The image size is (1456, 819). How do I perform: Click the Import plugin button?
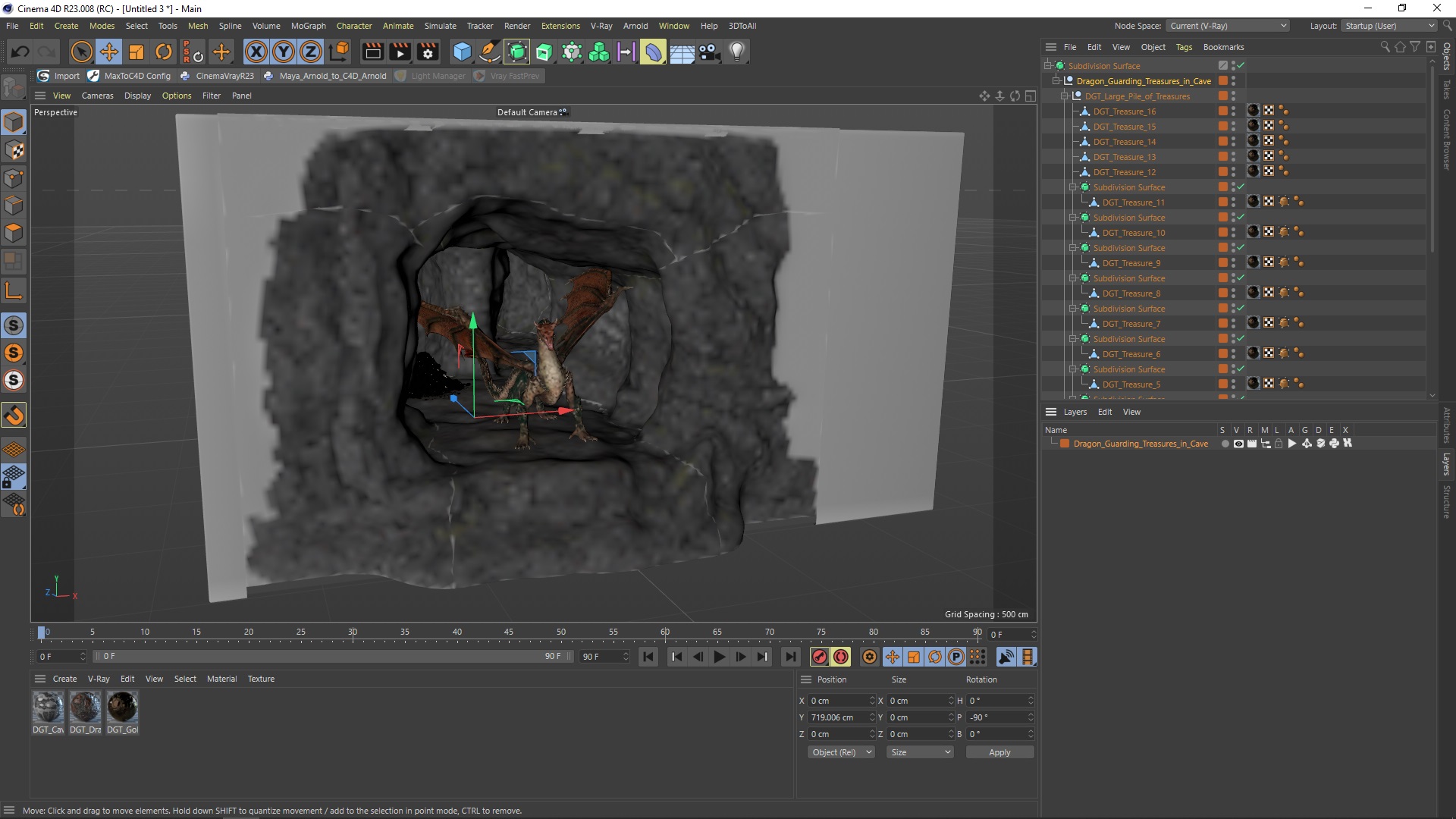click(59, 76)
